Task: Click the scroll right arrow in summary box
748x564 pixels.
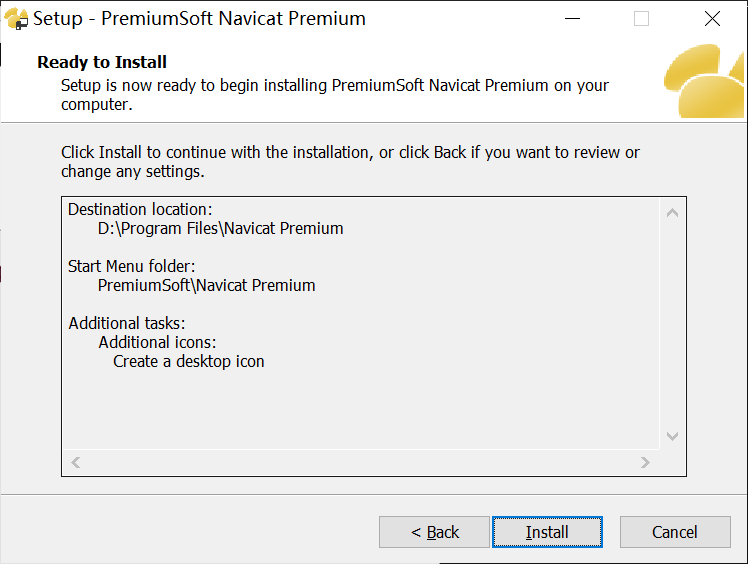Action: [645, 462]
